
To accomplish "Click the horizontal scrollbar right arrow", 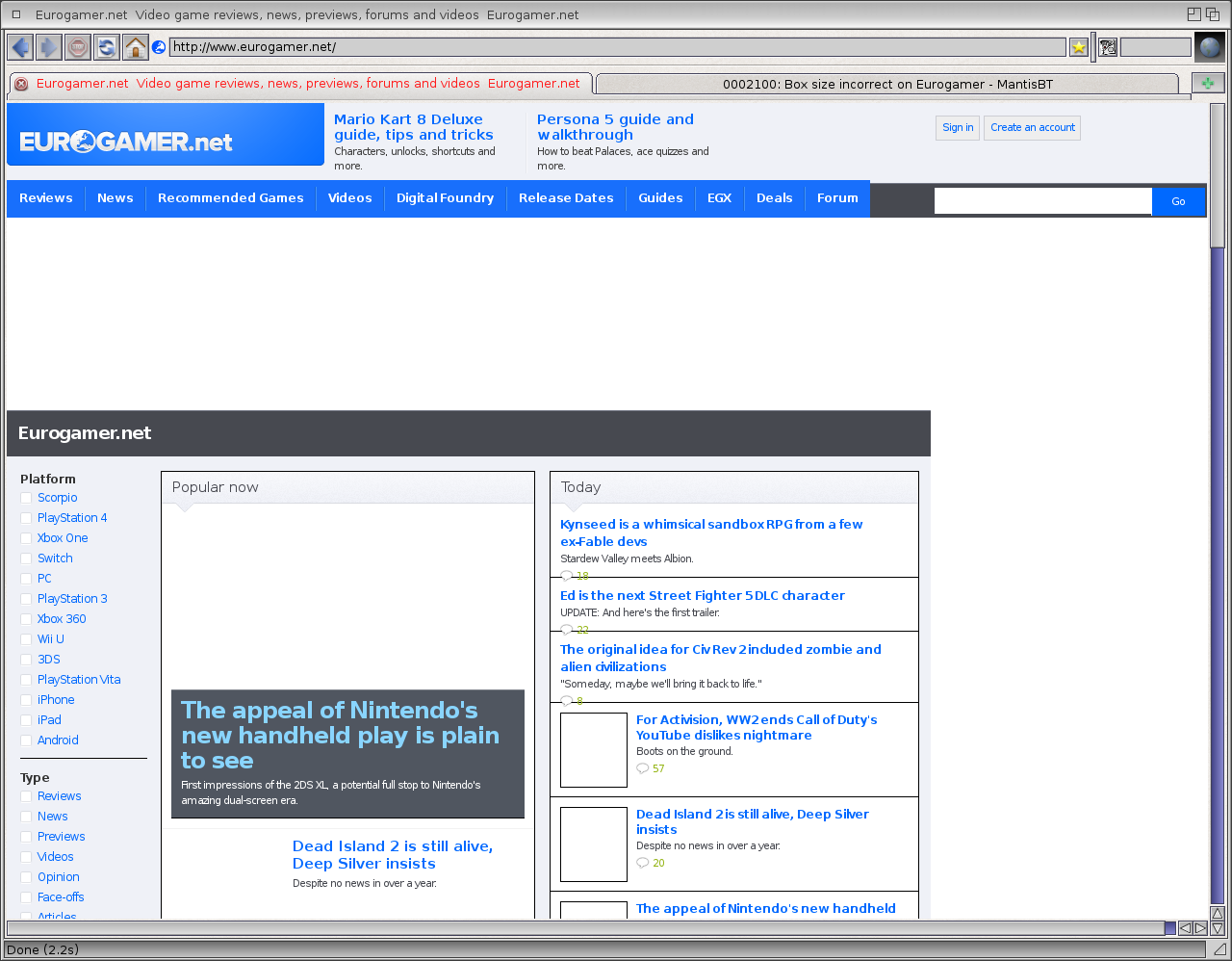I will [1200, 928].
